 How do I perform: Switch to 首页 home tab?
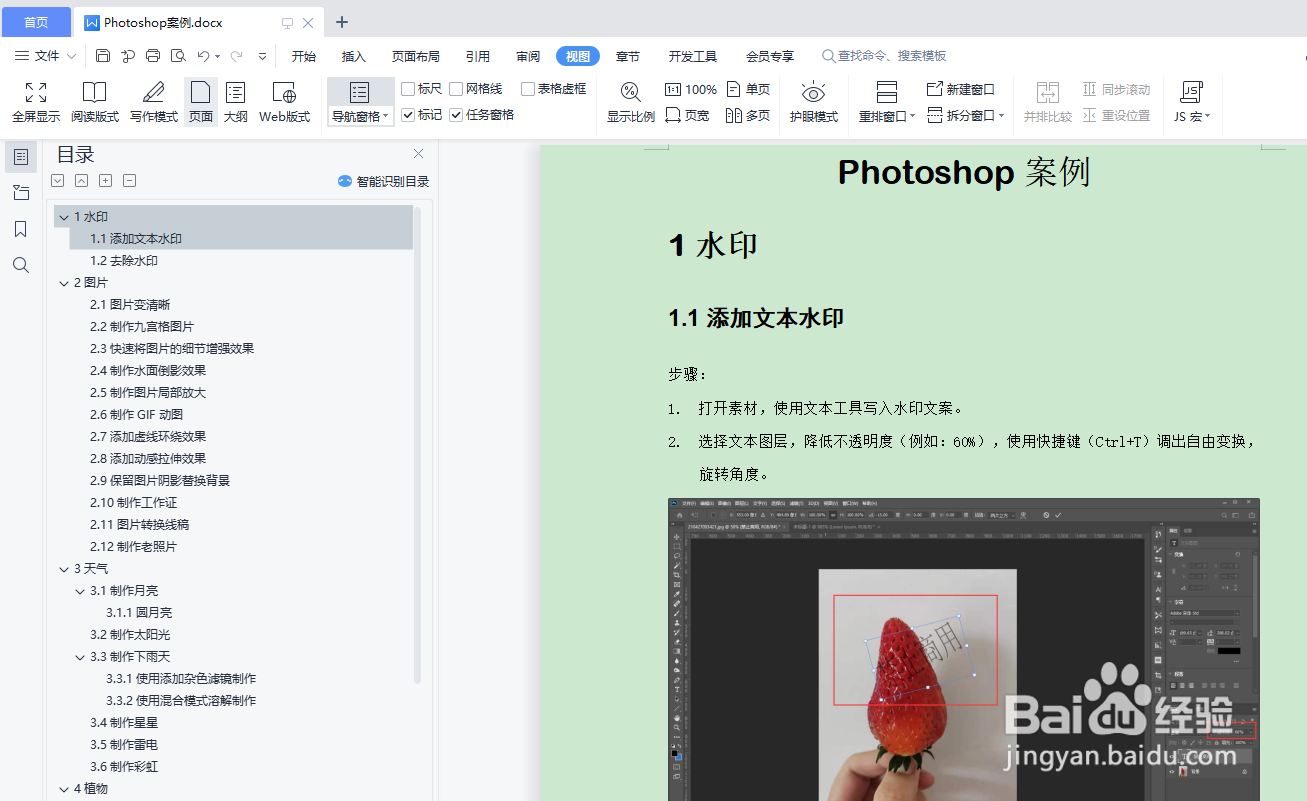[36, 22]
